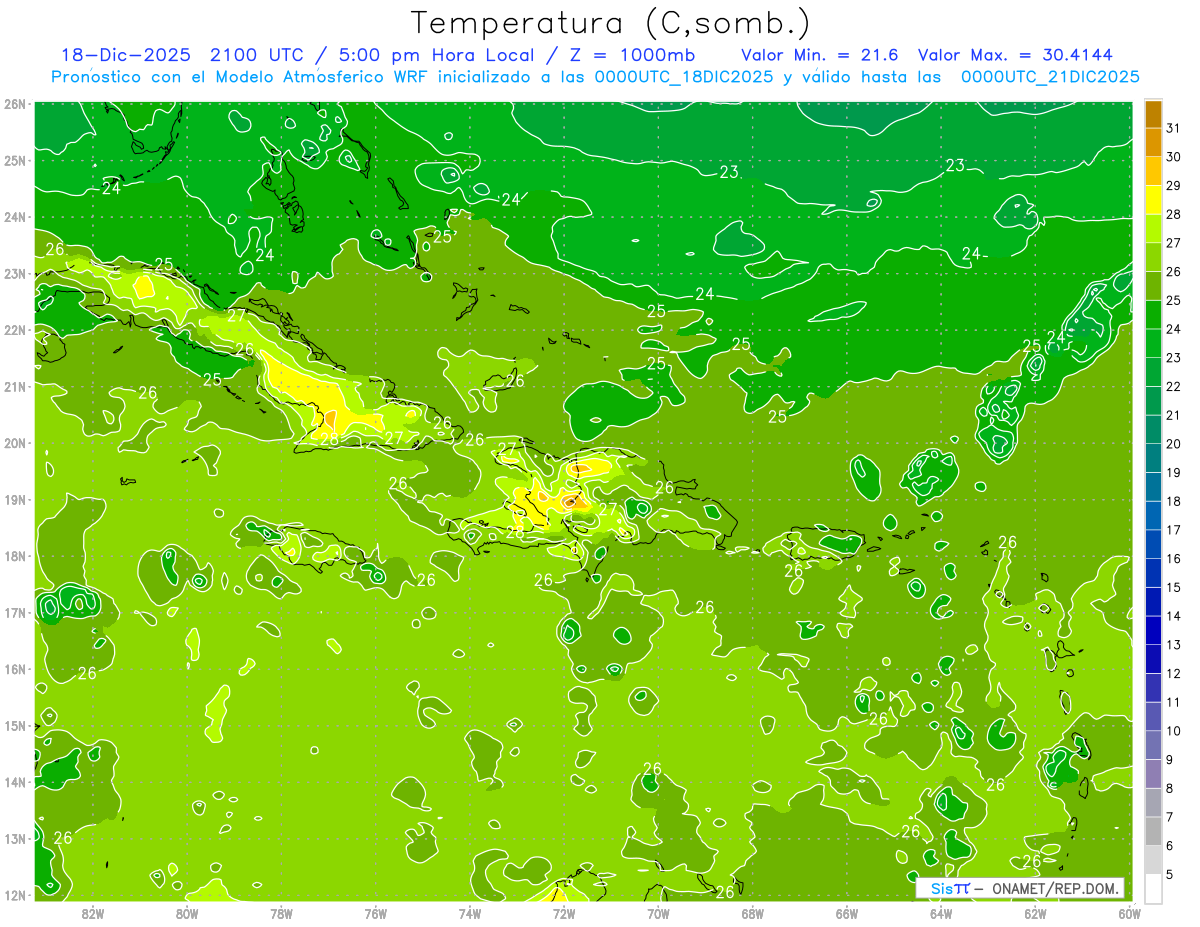Screen dimensions: 1200x927
Task: Click the "20N" latitude axis label
Action: pyautogui.click(x=15, y=443)
